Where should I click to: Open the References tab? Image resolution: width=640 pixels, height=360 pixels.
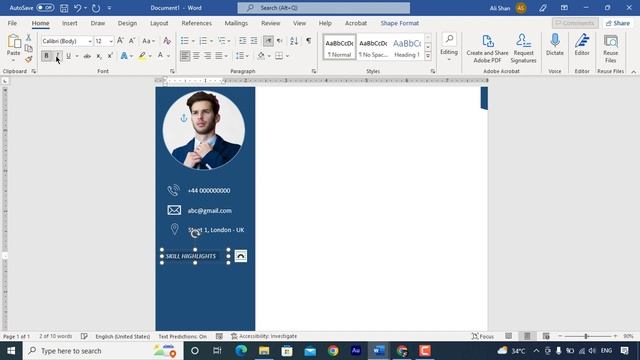click(x=196, y=23)
